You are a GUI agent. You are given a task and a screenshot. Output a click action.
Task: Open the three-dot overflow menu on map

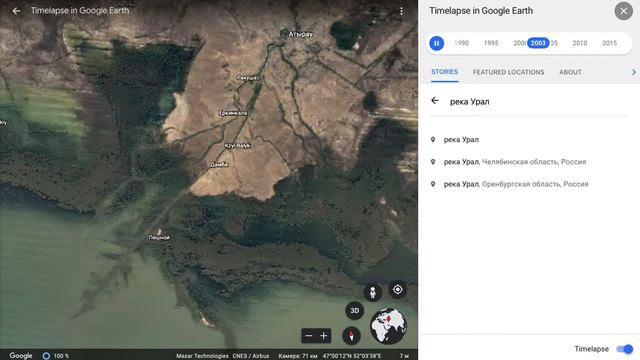(x=401, y=11)
